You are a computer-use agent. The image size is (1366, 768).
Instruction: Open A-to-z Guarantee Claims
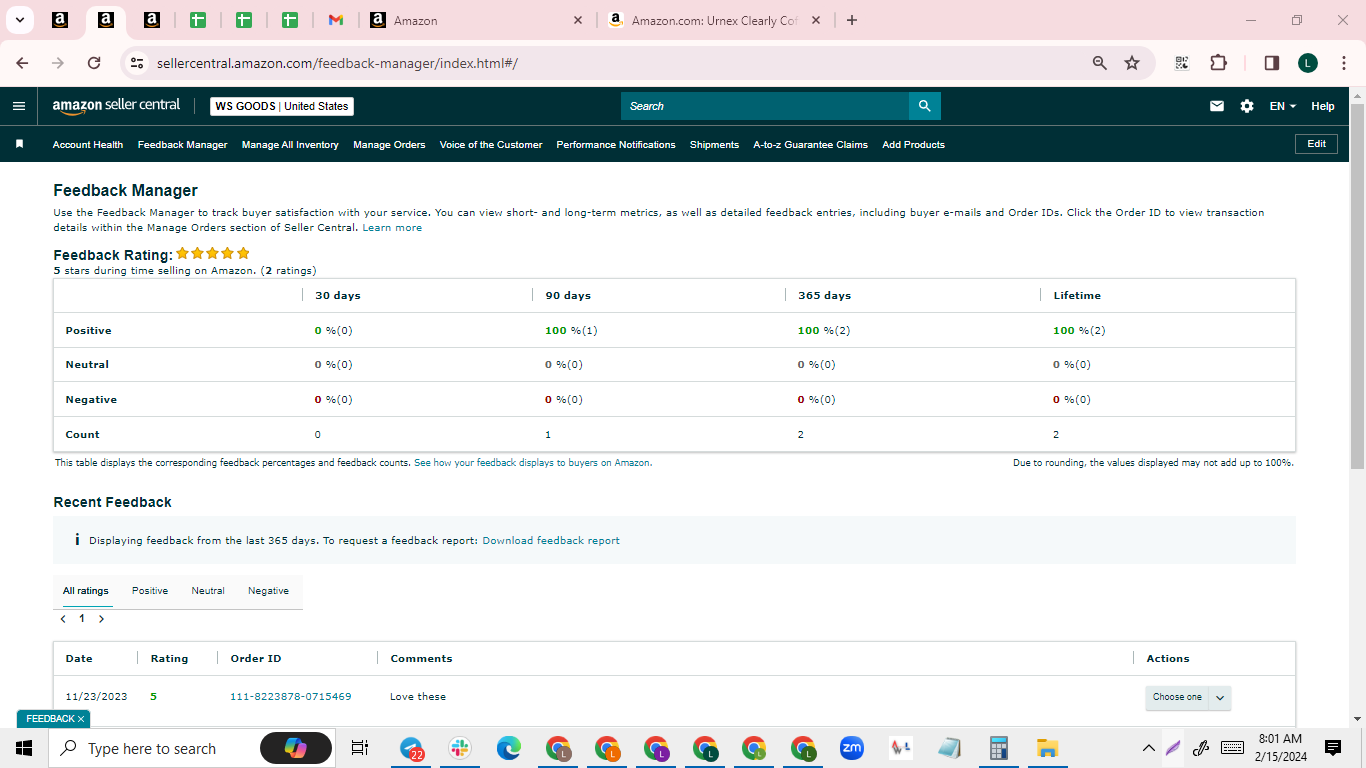(810, 144)
